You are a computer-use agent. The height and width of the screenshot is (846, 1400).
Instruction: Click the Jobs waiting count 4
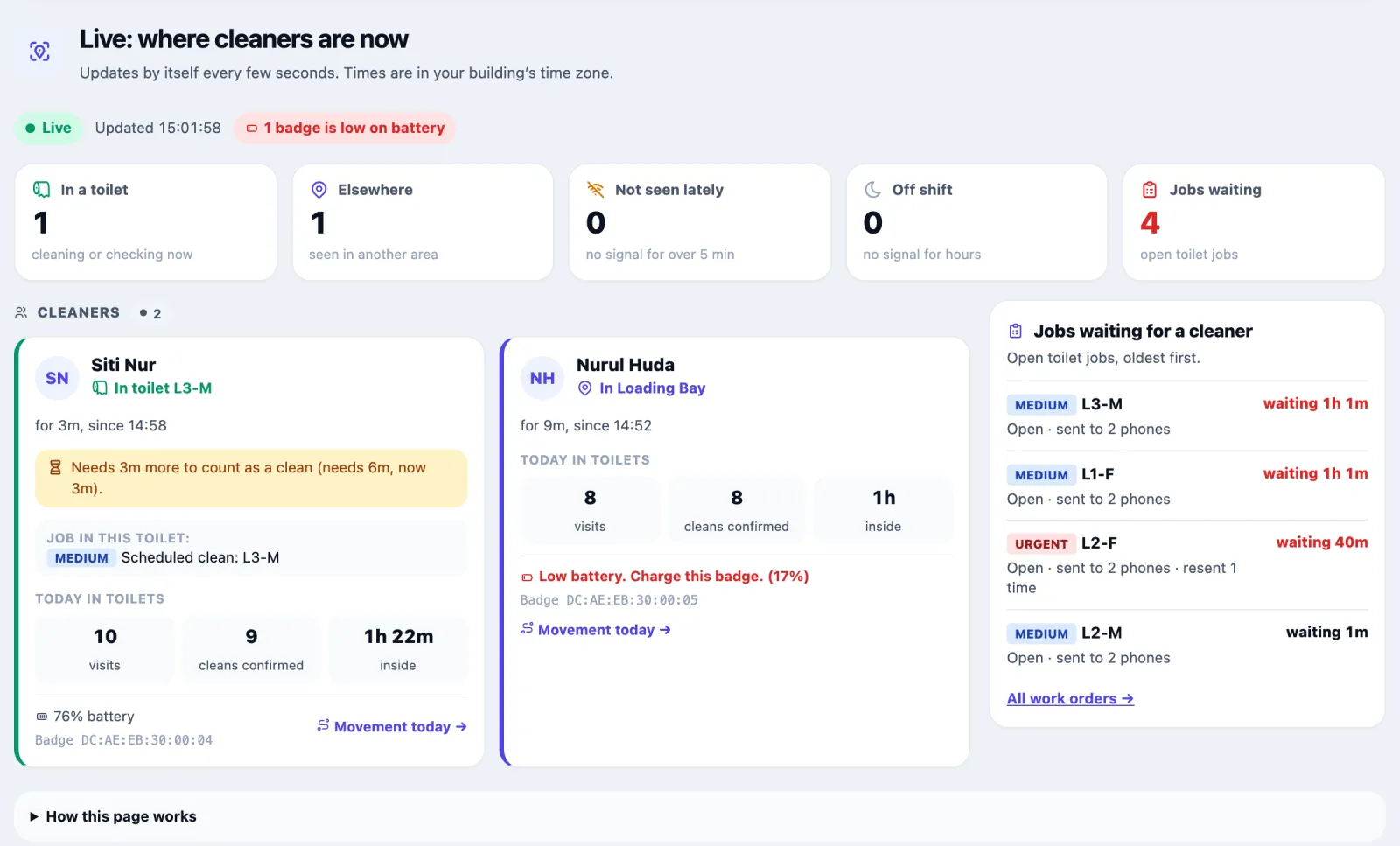(x=1150, y=223)
